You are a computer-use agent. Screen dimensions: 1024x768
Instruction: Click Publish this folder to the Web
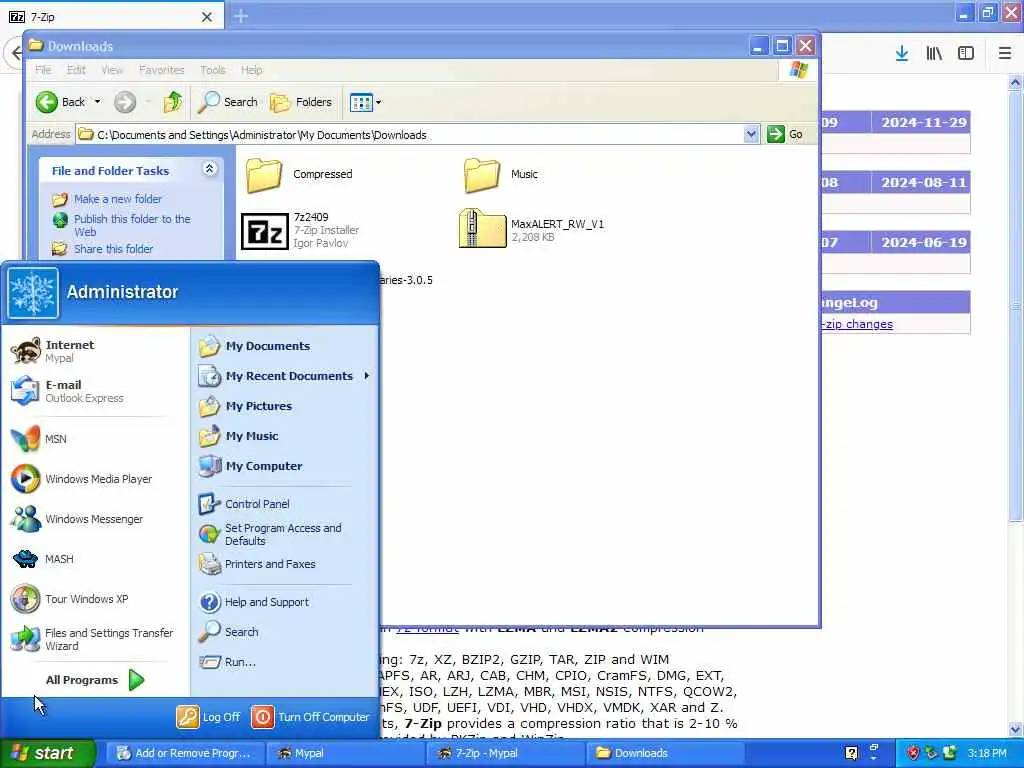point(132,225)
